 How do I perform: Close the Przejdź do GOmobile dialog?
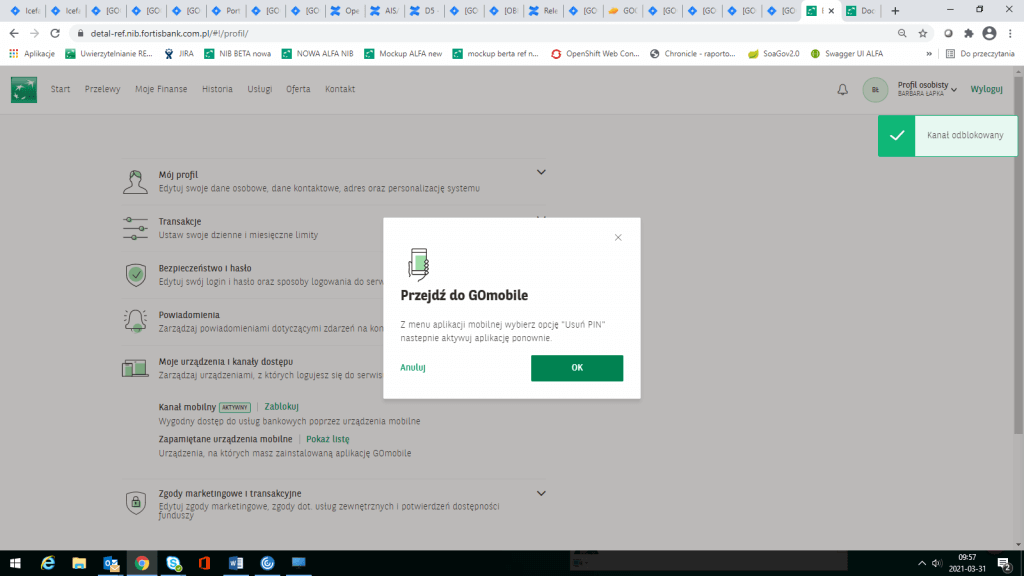618,237
